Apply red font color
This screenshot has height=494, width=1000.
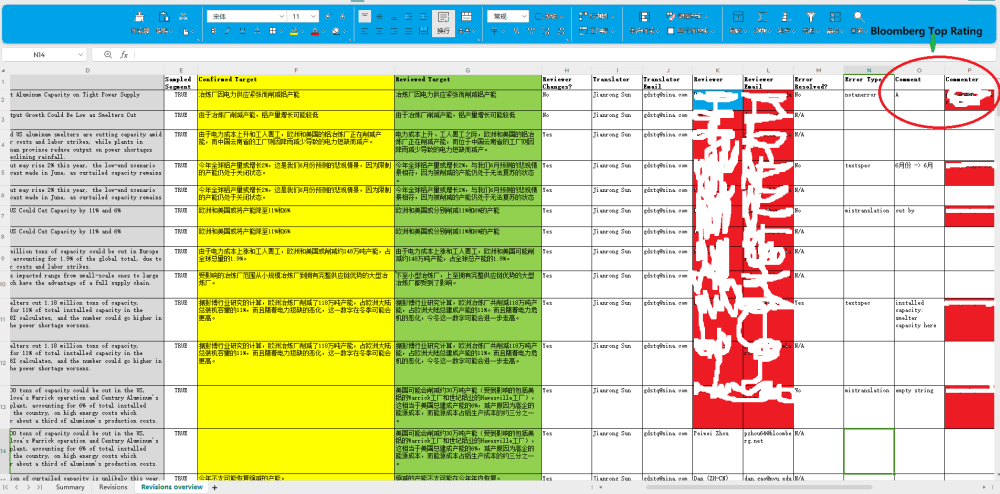[x=314, y=31]
